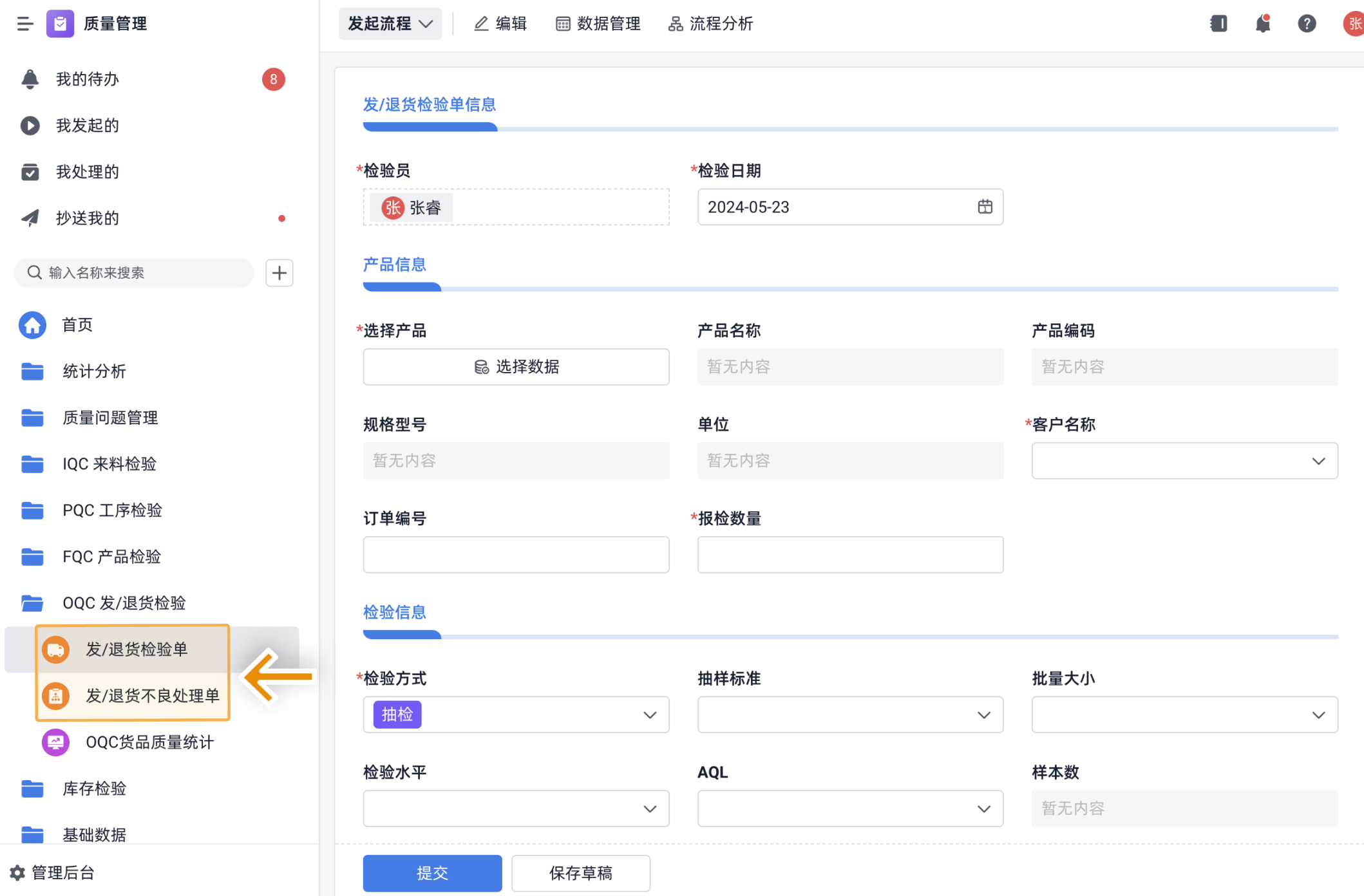Click the help question mark icon

tap(1306, 24)
